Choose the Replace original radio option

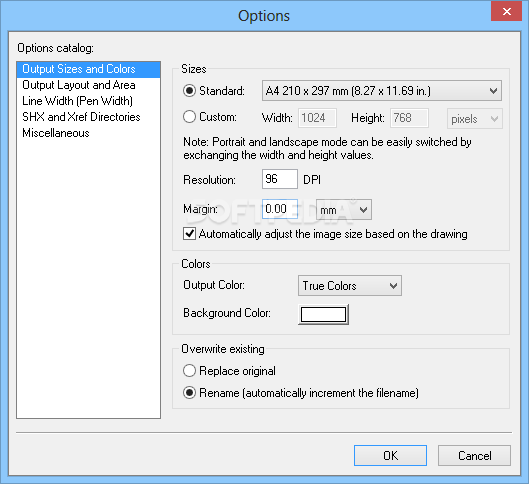189,371
